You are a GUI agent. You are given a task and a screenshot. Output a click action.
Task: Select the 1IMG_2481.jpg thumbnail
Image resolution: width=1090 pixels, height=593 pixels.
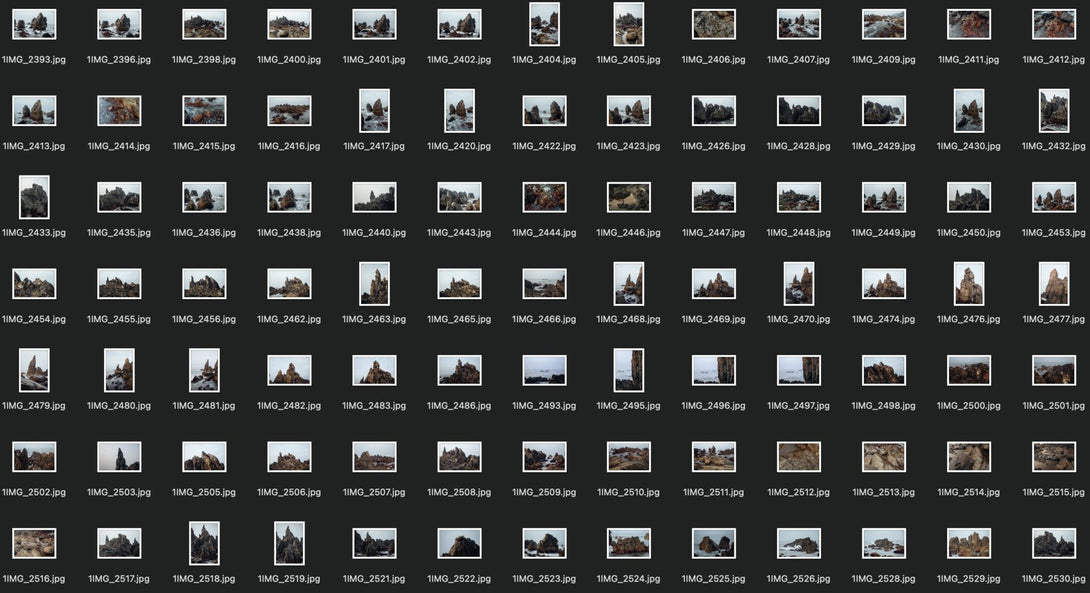point(204,371)
